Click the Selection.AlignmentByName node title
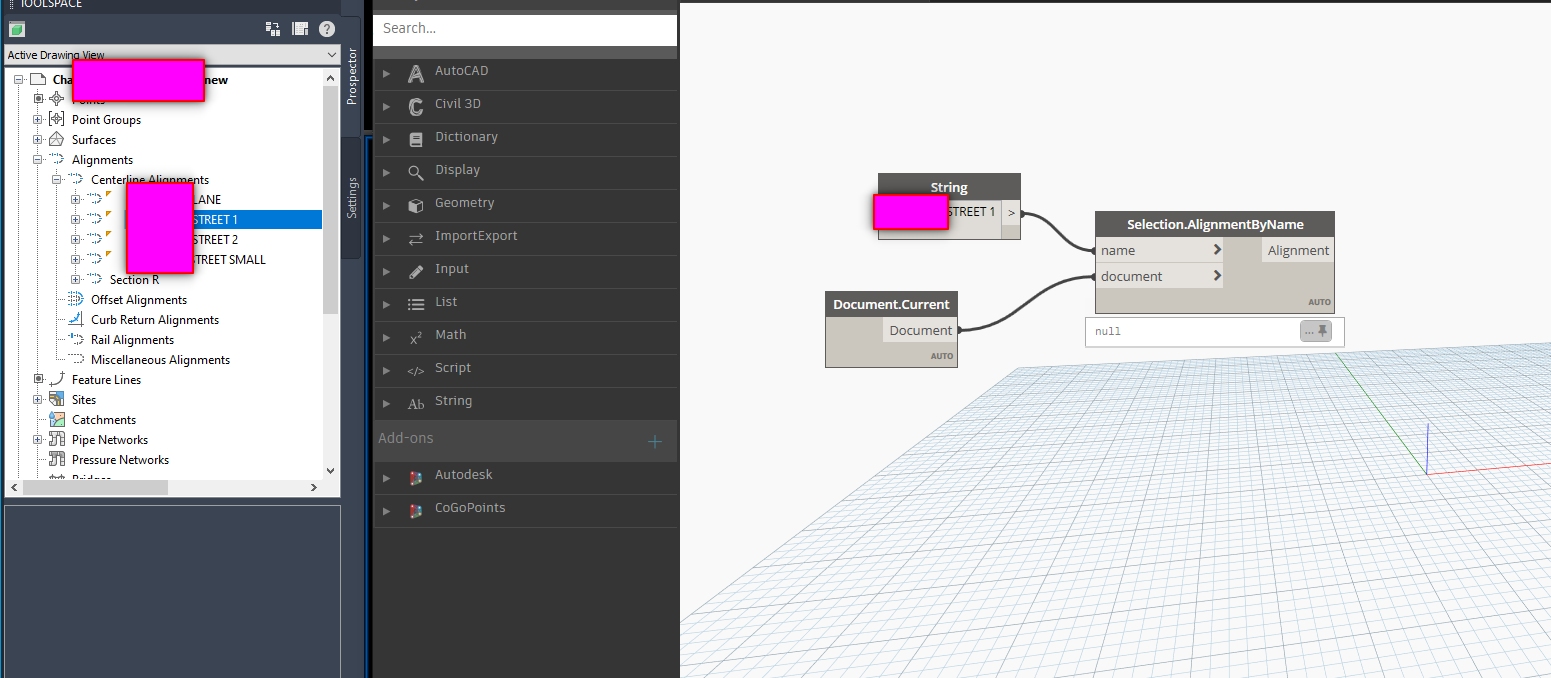 1215,224
